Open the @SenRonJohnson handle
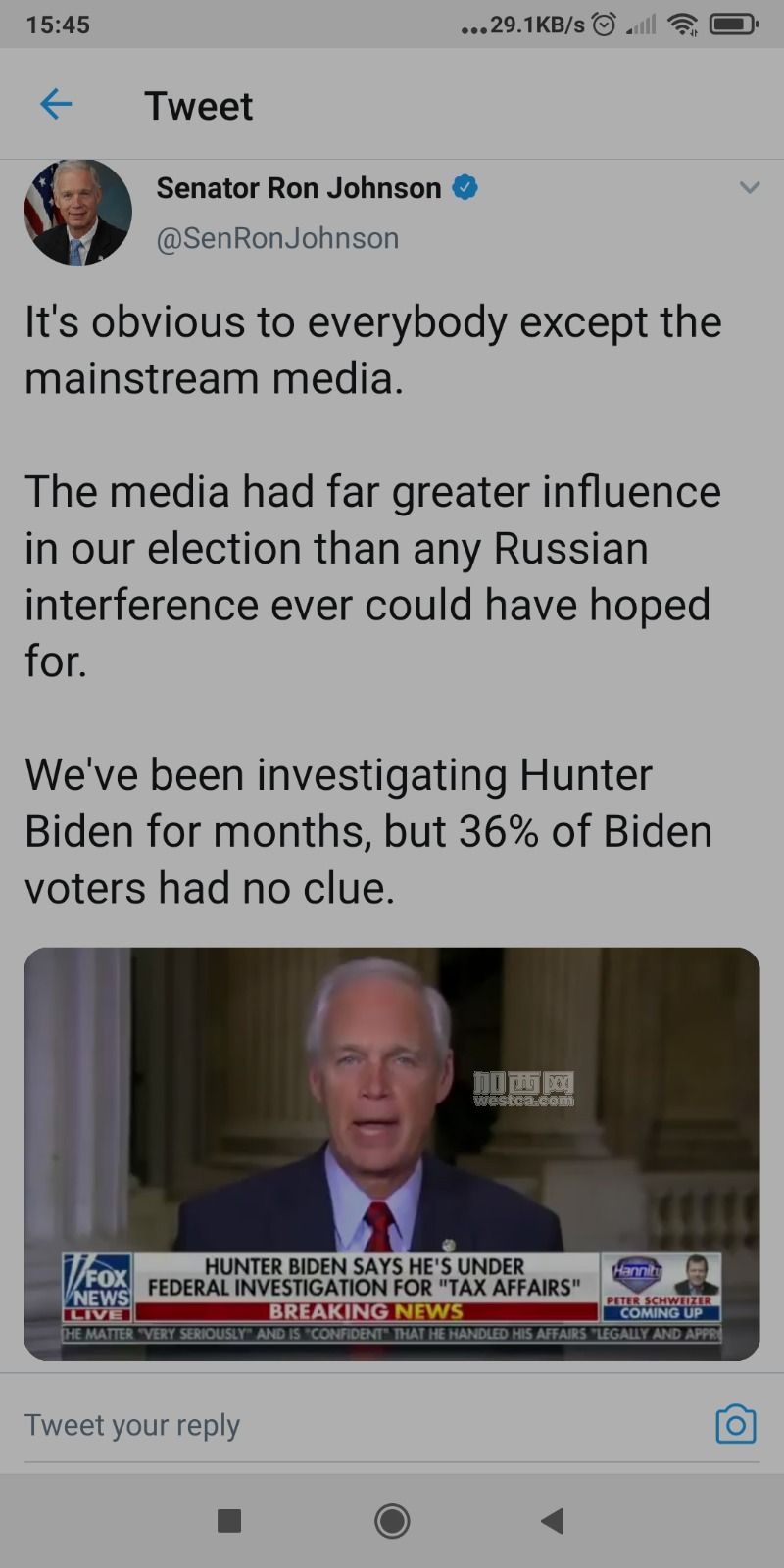 [x=277, y=238]
